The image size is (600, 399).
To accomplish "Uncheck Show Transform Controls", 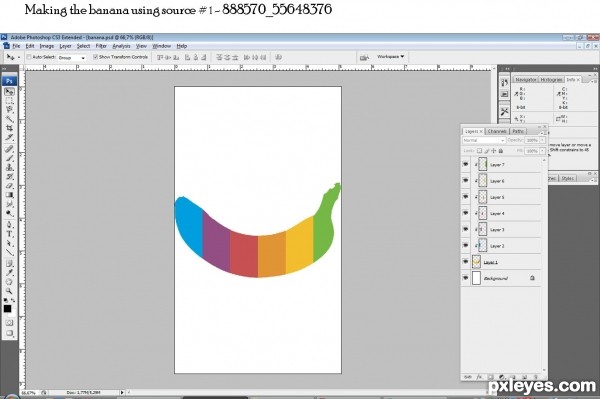I will pyautogui.click(x=95, y=57).
